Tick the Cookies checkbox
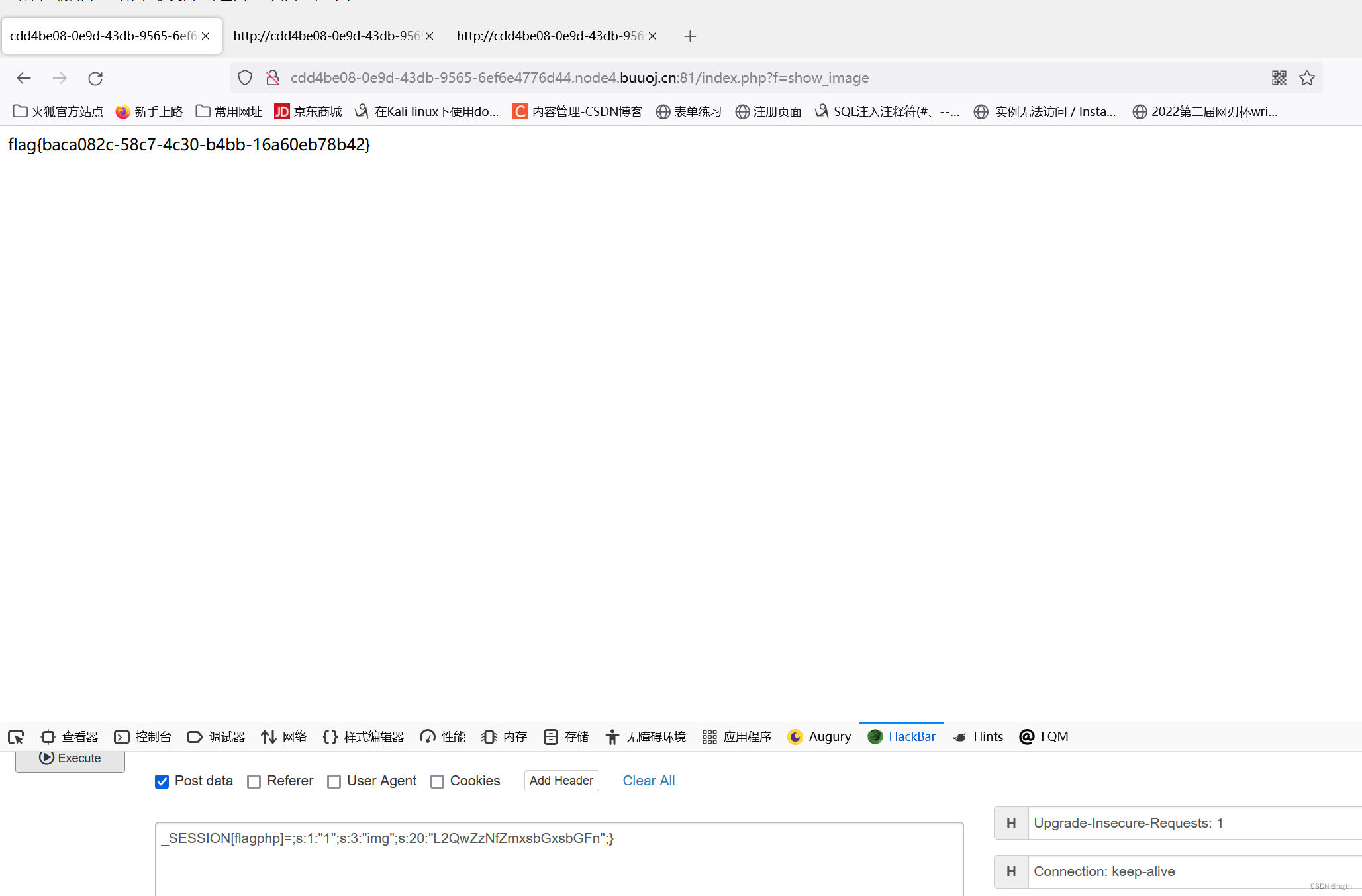This screenshot has width=1362, height=896. (437, 781)
